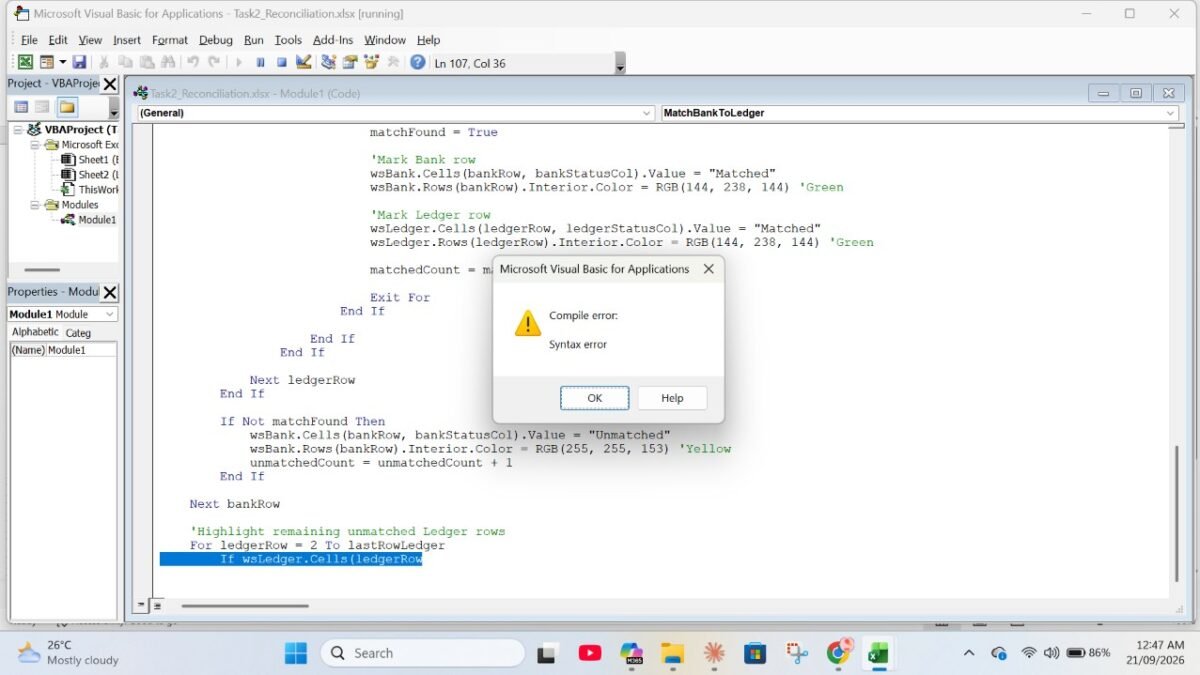Click the taskbar Search box
1200x675 pixels.
click(x=422, y=653)
